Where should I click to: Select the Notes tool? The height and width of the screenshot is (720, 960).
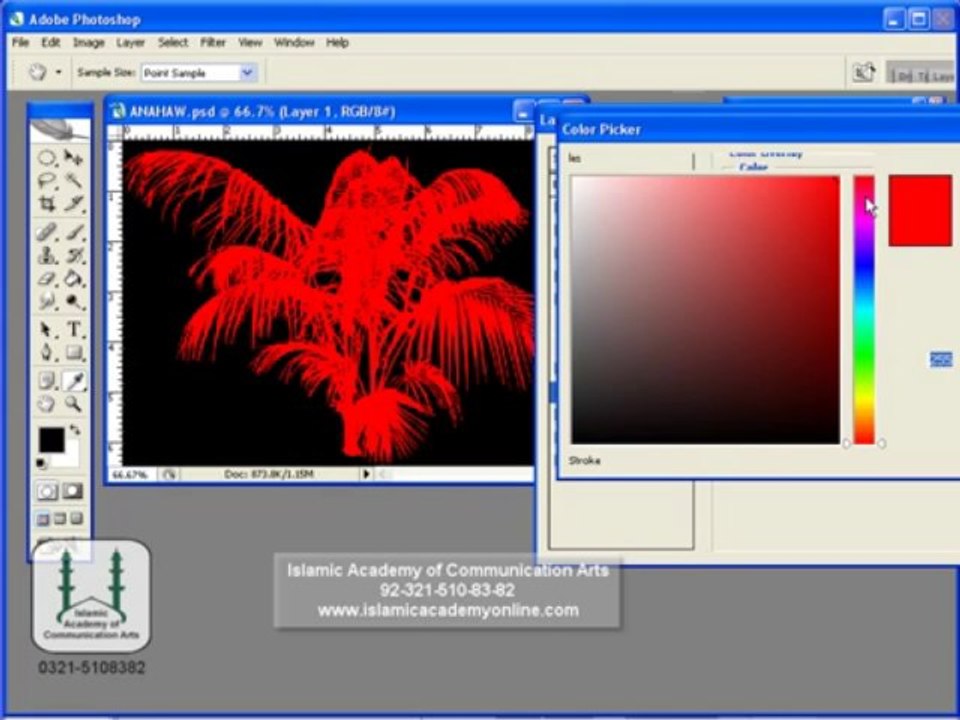click(x=47, y=381)
